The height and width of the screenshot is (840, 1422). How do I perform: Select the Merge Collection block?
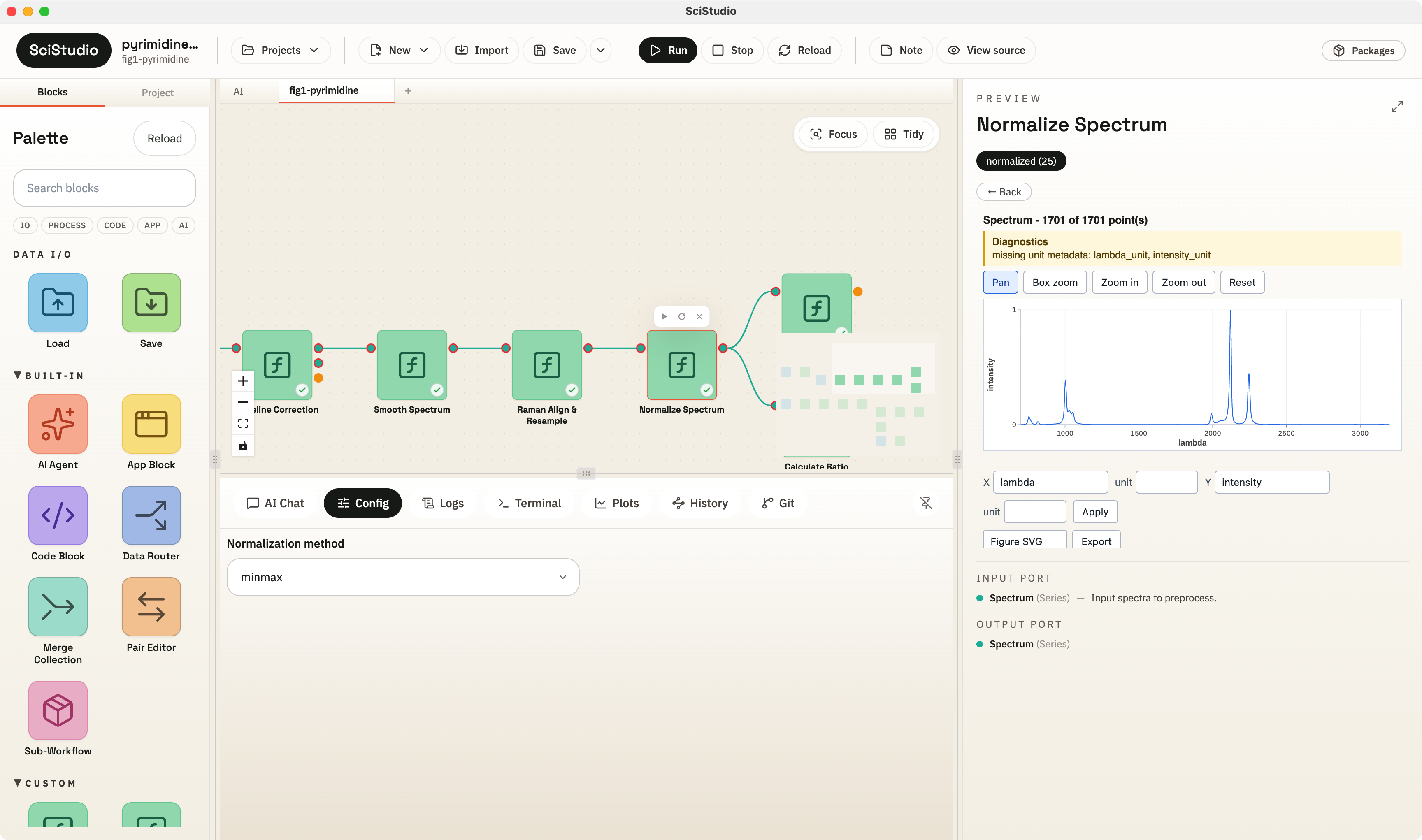[58, 607]
